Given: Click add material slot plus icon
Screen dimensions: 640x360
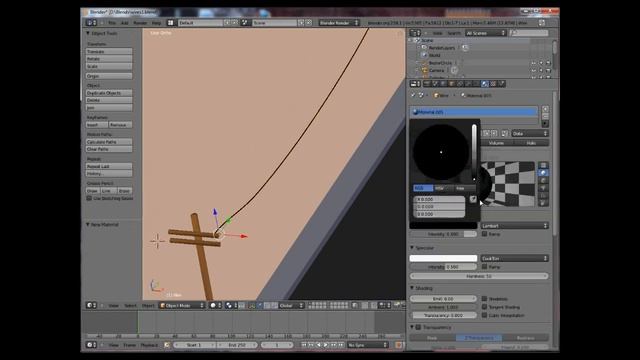Looking at the screenshot, I should click(x=545, y=109).
